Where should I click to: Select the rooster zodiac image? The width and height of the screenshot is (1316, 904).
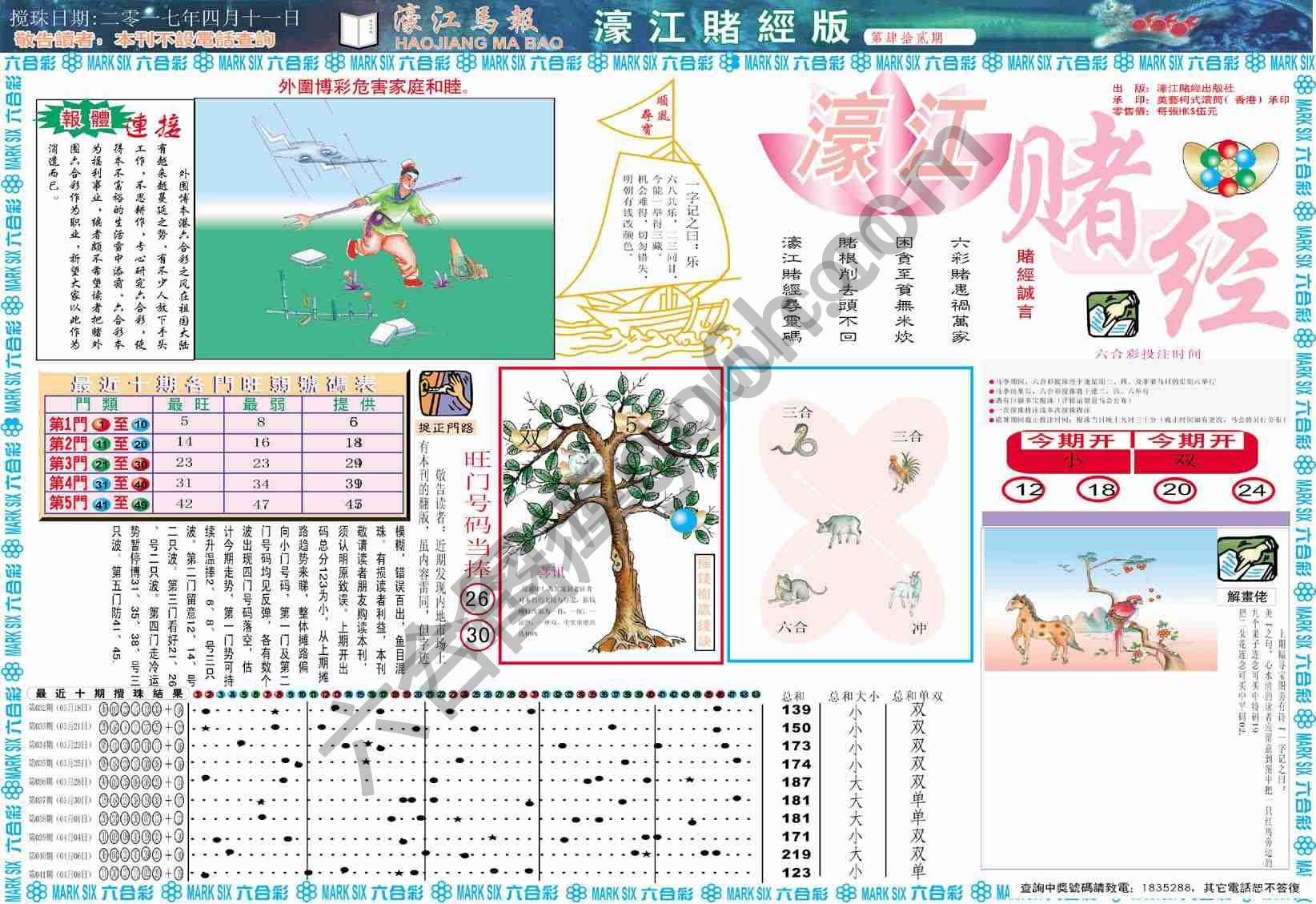pyautogui.click(x=905, y=470)
